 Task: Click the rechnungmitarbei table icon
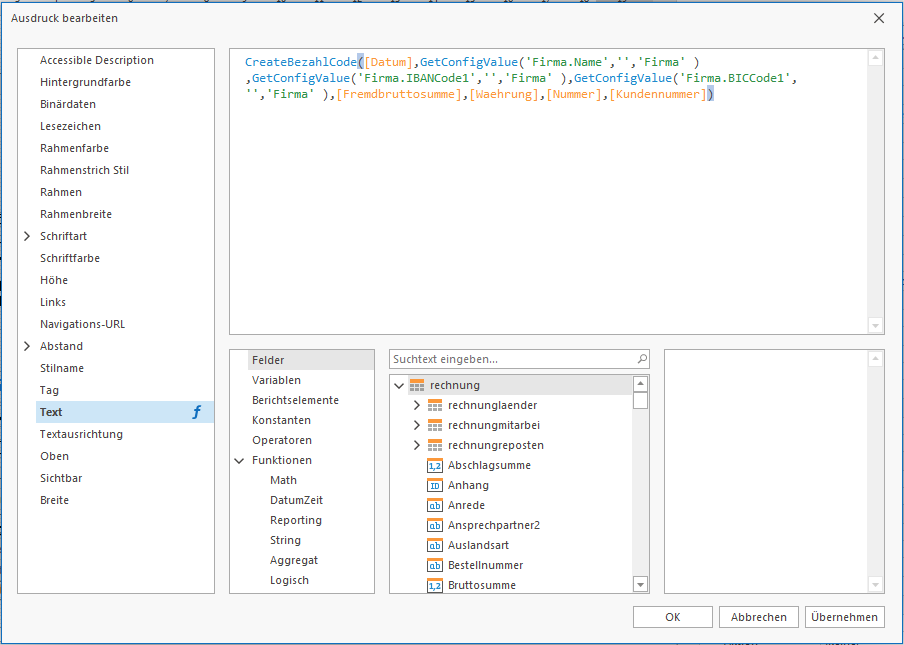click(x=435, y=425)
